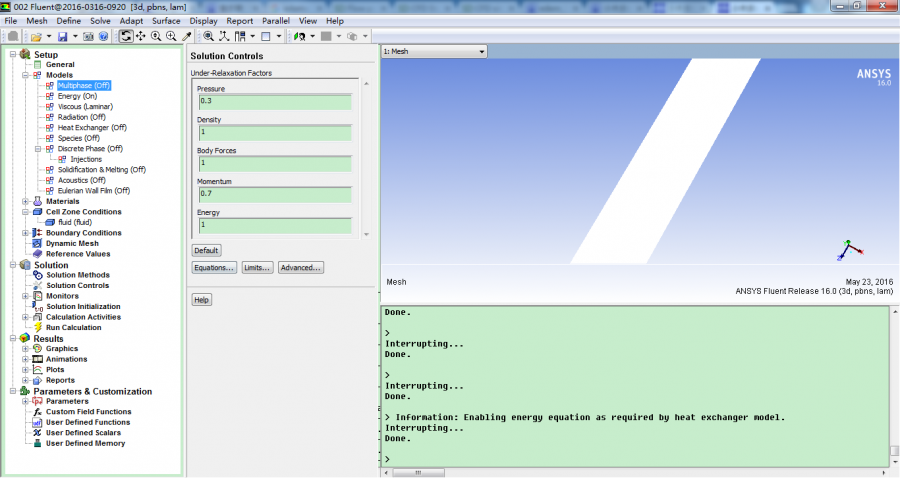900x478 pixels.
Task: Open the Surface menu
Action: (x=166, y=21)
